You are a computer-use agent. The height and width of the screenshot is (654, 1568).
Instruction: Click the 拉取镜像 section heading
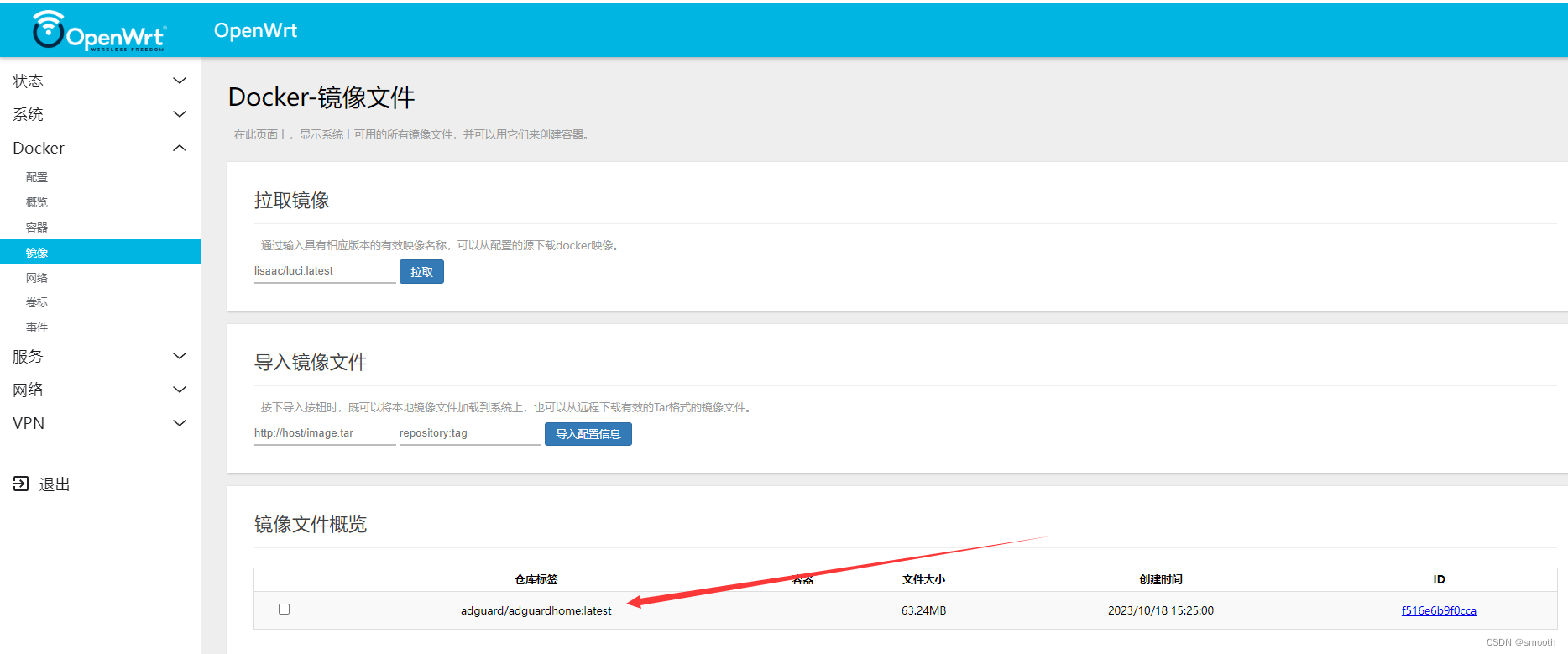point(292,201)
